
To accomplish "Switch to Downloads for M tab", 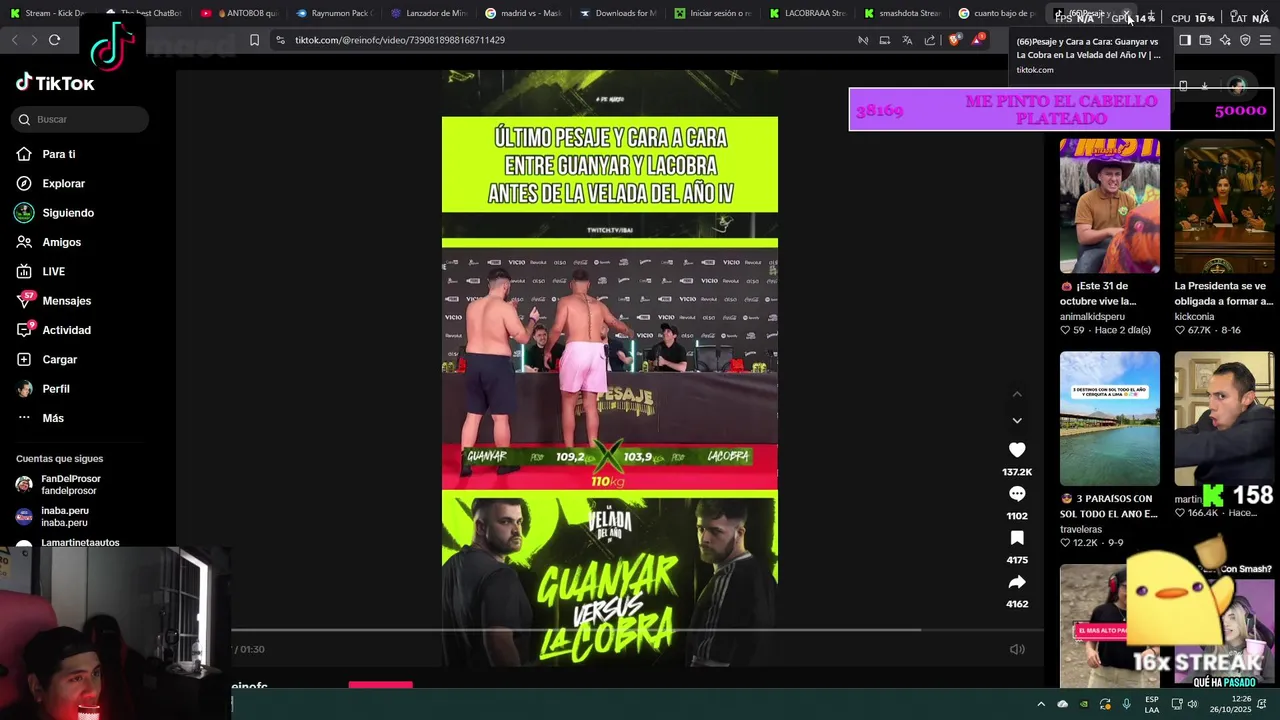I will point(618,13).
